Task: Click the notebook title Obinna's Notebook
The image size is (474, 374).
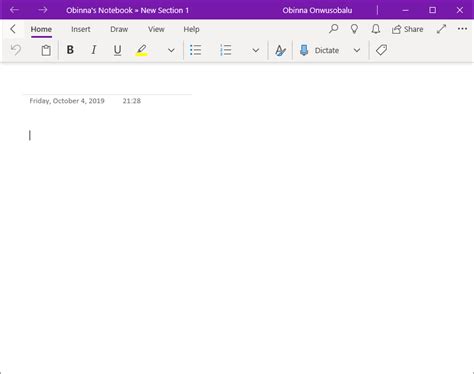Action: tap(99, 10)
